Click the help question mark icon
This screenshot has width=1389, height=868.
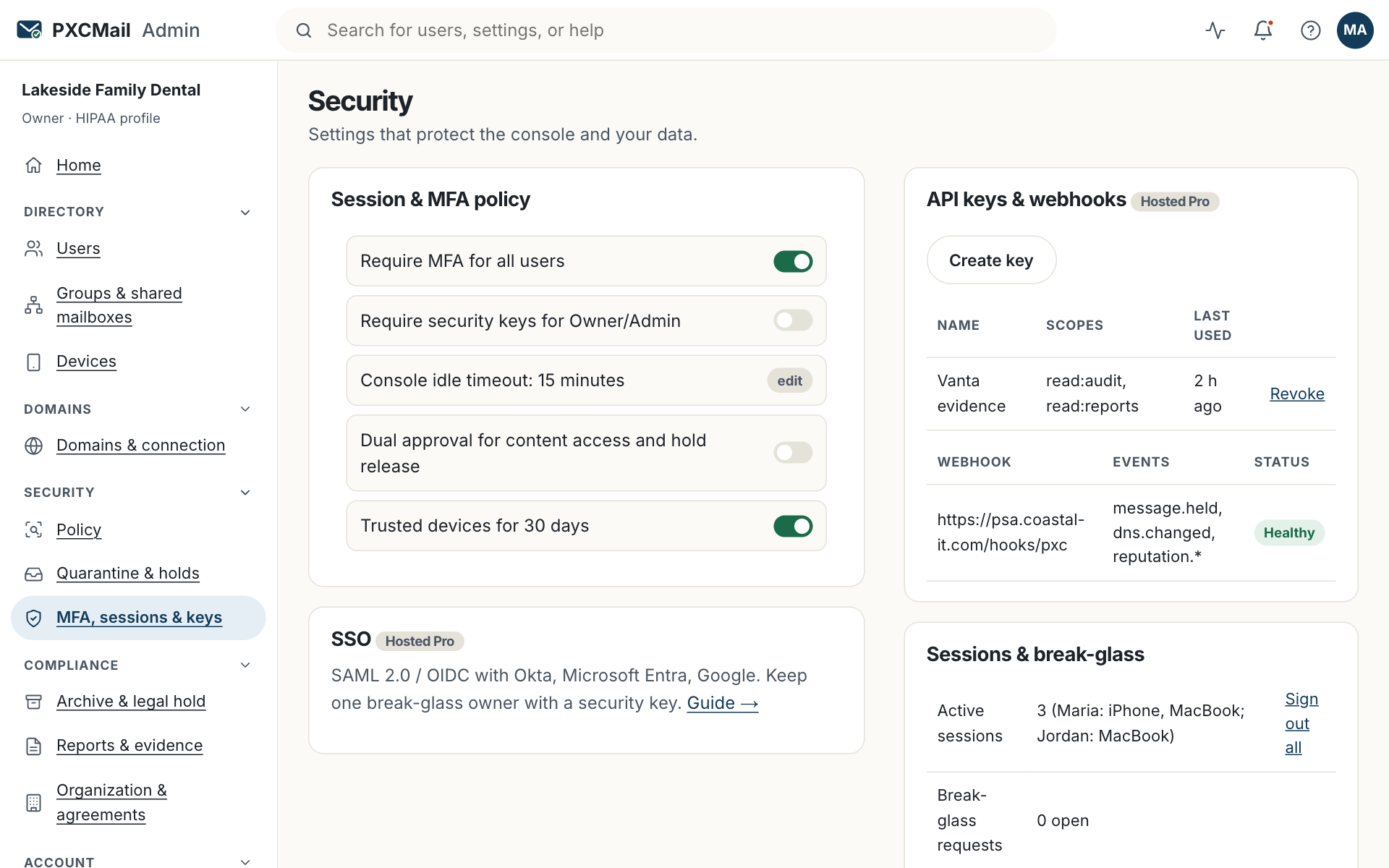[x=1310, y=30]
